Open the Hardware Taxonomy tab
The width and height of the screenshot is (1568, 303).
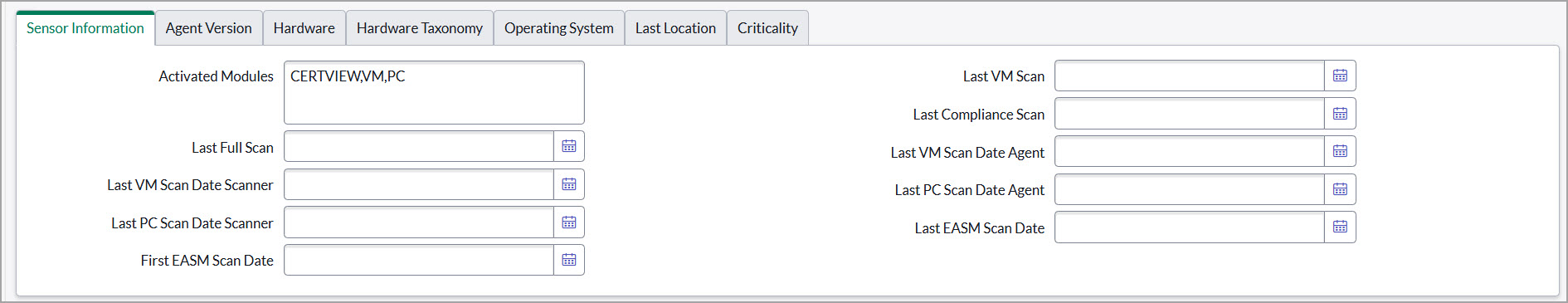coord(420,28)
